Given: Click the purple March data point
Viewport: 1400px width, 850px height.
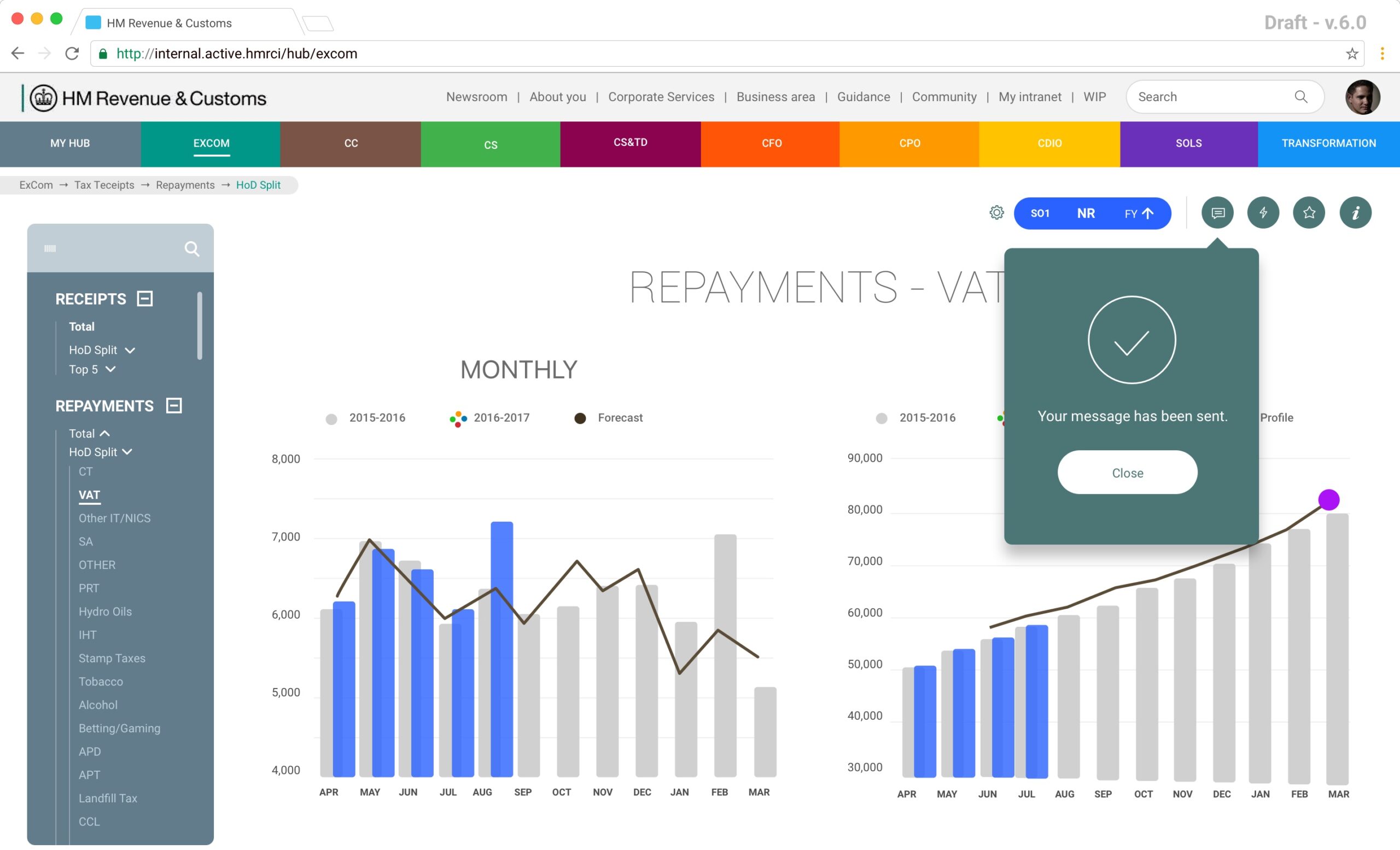Looking at the screenshot, I should pyautogui.click(x=1328, y=500).
